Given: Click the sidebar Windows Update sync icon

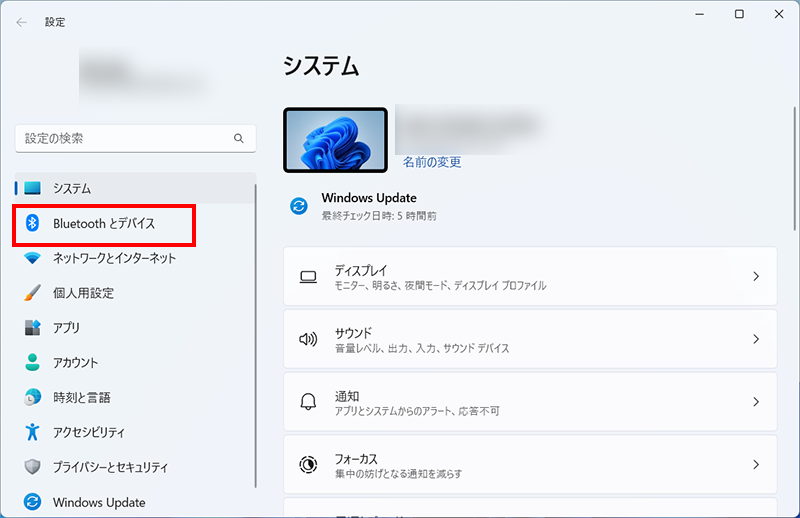Looking at the screenshot, I should pyautogui.click(x=33, y=502).
